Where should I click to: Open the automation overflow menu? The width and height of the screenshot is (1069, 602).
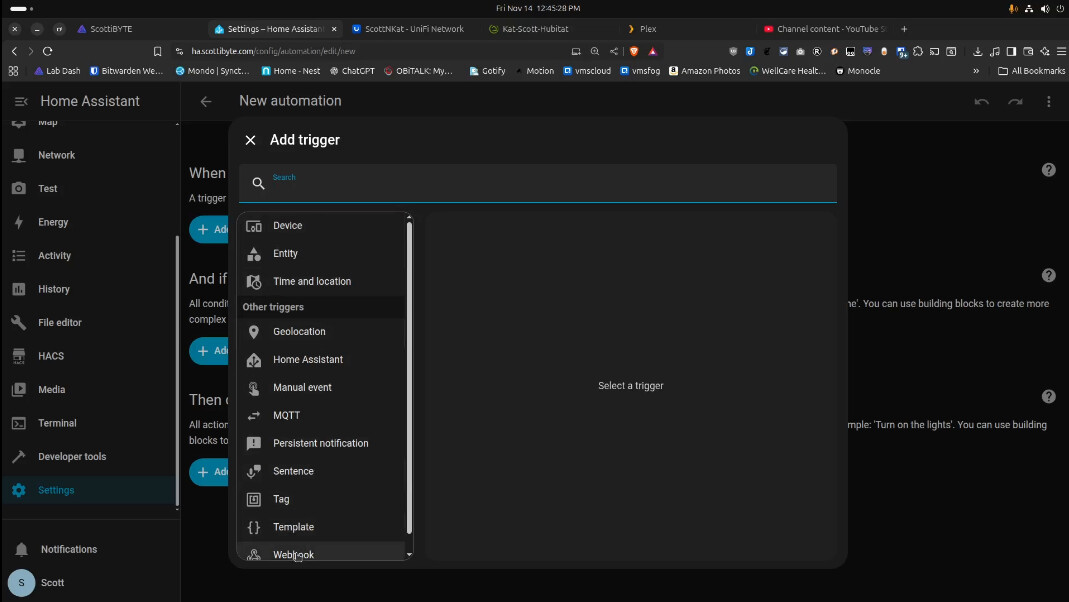[1048, 101]
